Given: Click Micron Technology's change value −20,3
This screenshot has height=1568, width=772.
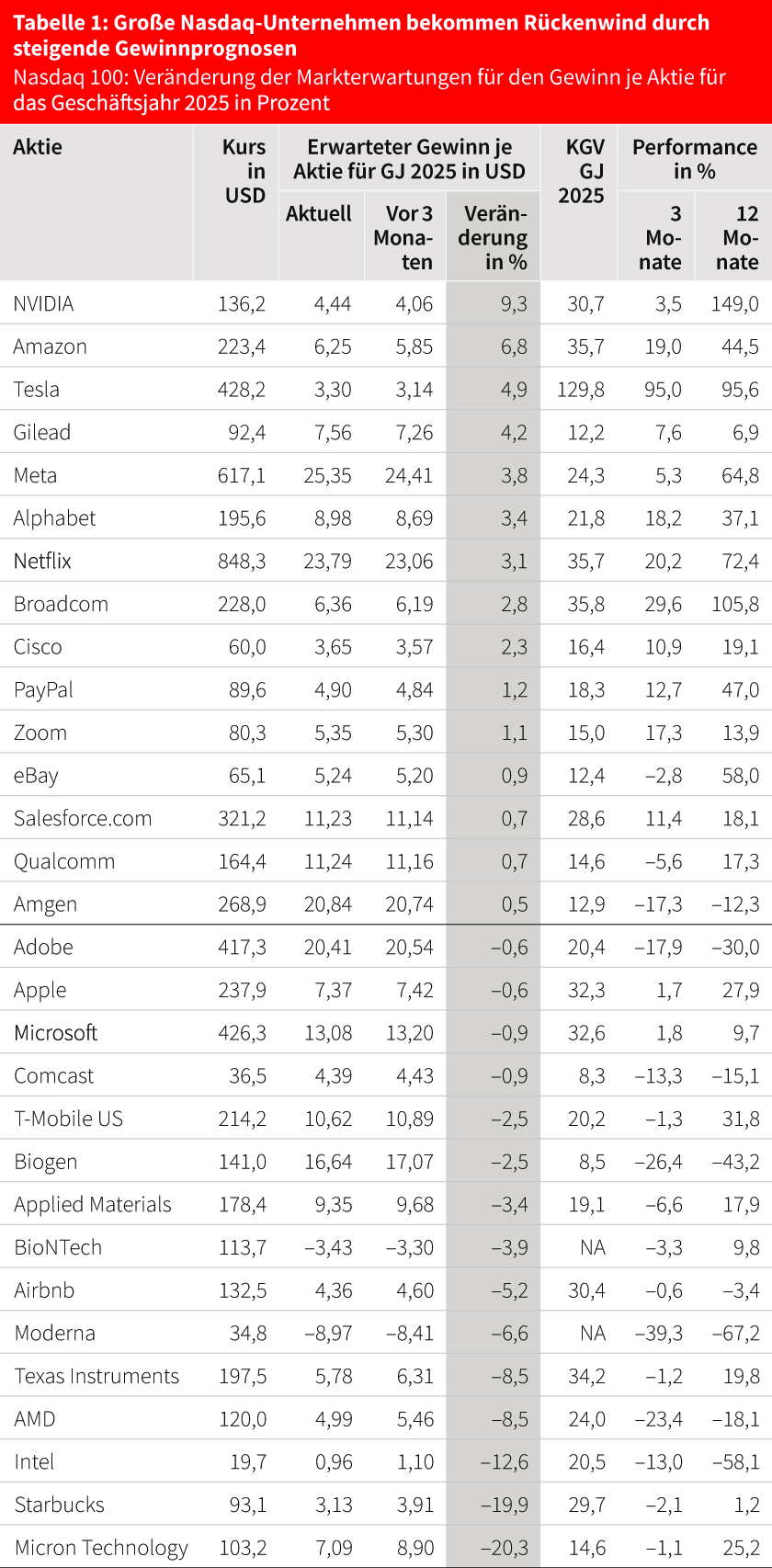Looking at the screenshot, I should (504, 1548).
